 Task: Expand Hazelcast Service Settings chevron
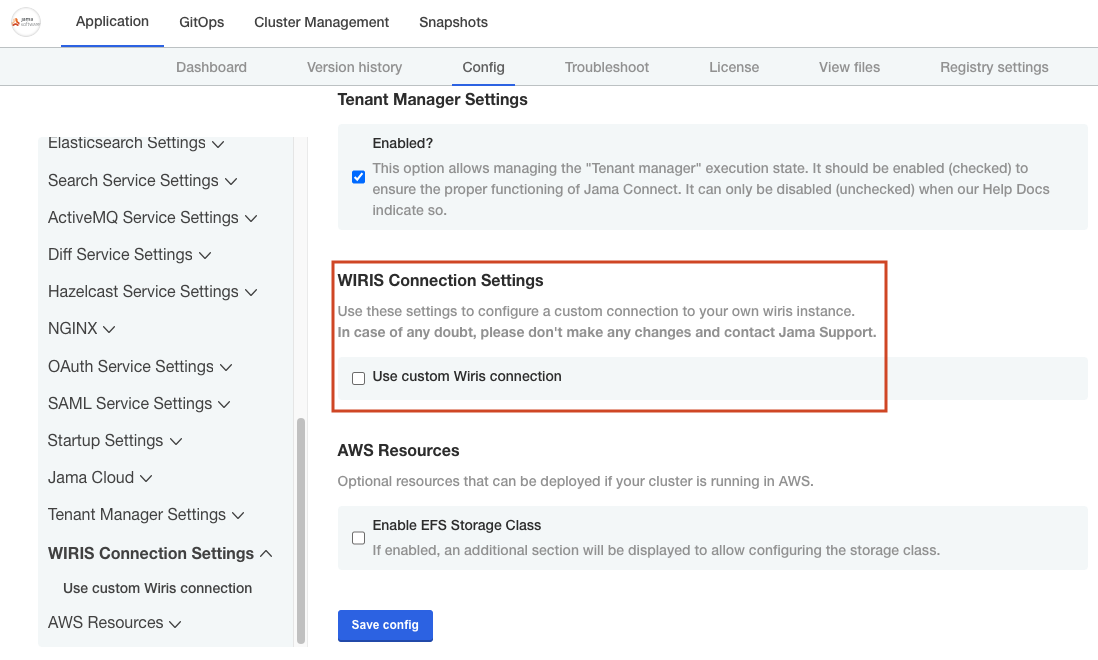[x=251, y=293]
